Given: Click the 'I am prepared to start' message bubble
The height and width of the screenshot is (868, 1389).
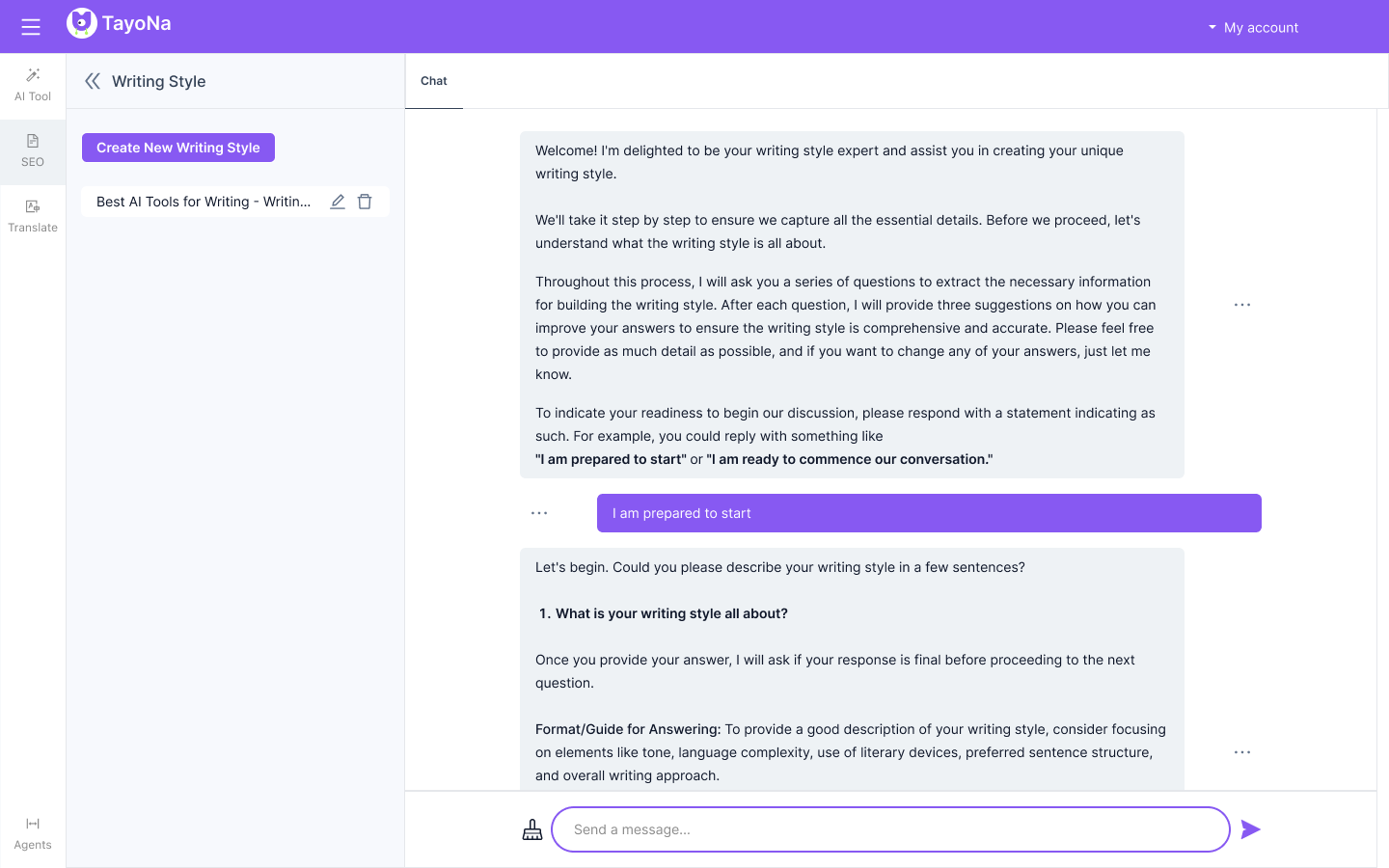Looking at the screenshot, I should pyautogui.click(x=929, y=513).
